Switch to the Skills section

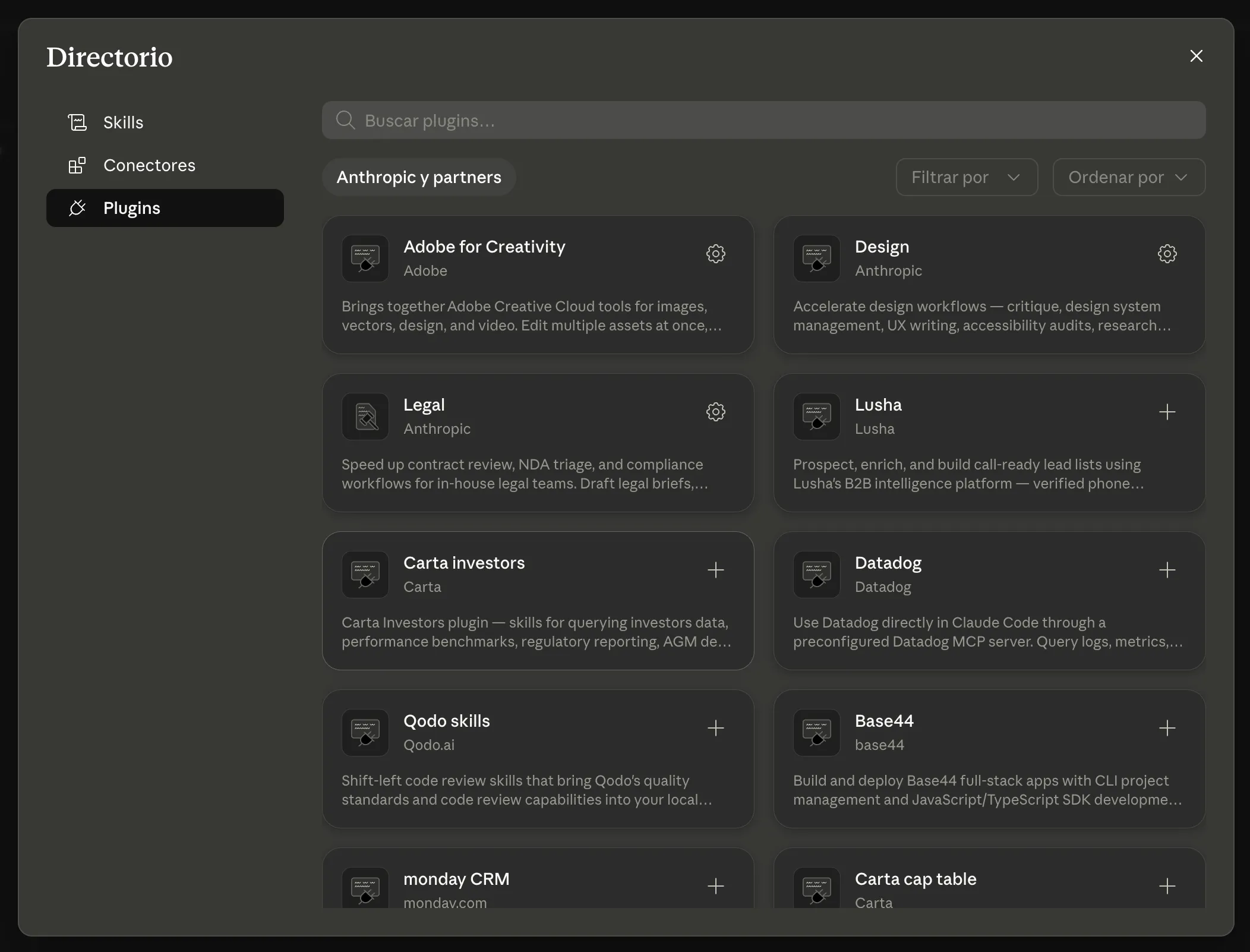point(165,122)
